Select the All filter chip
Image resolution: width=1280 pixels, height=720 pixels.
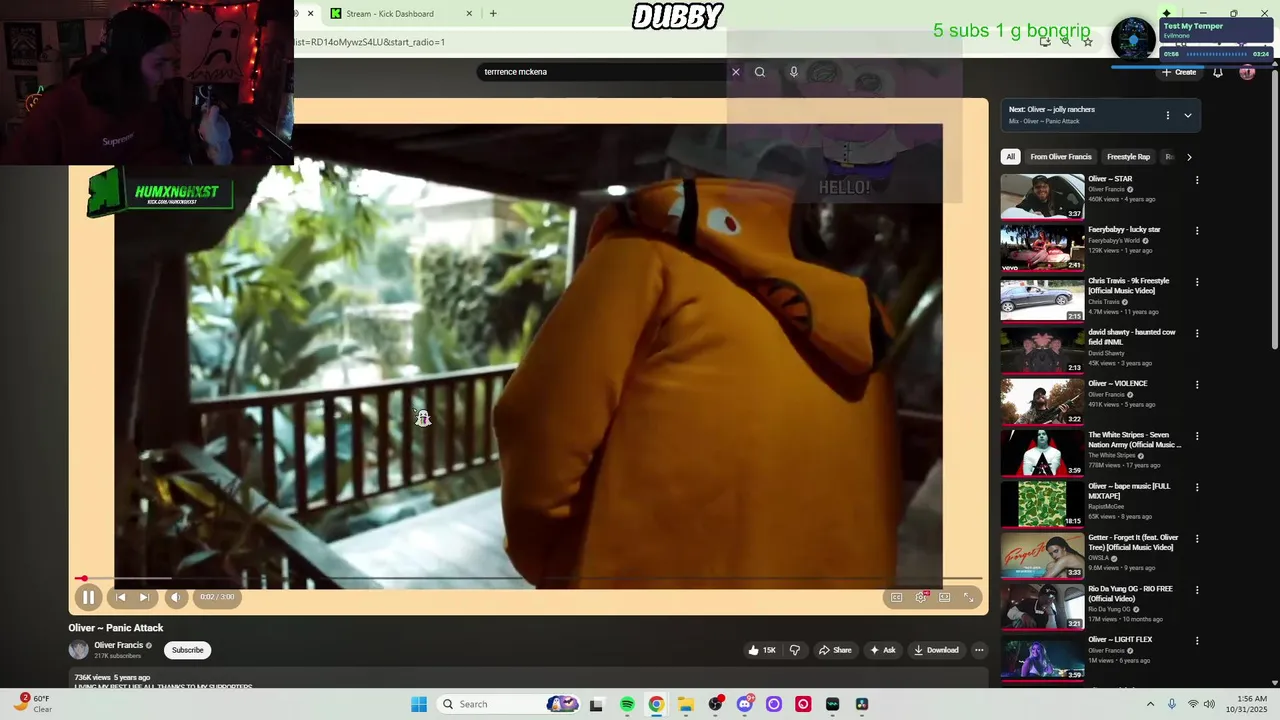1011,157
